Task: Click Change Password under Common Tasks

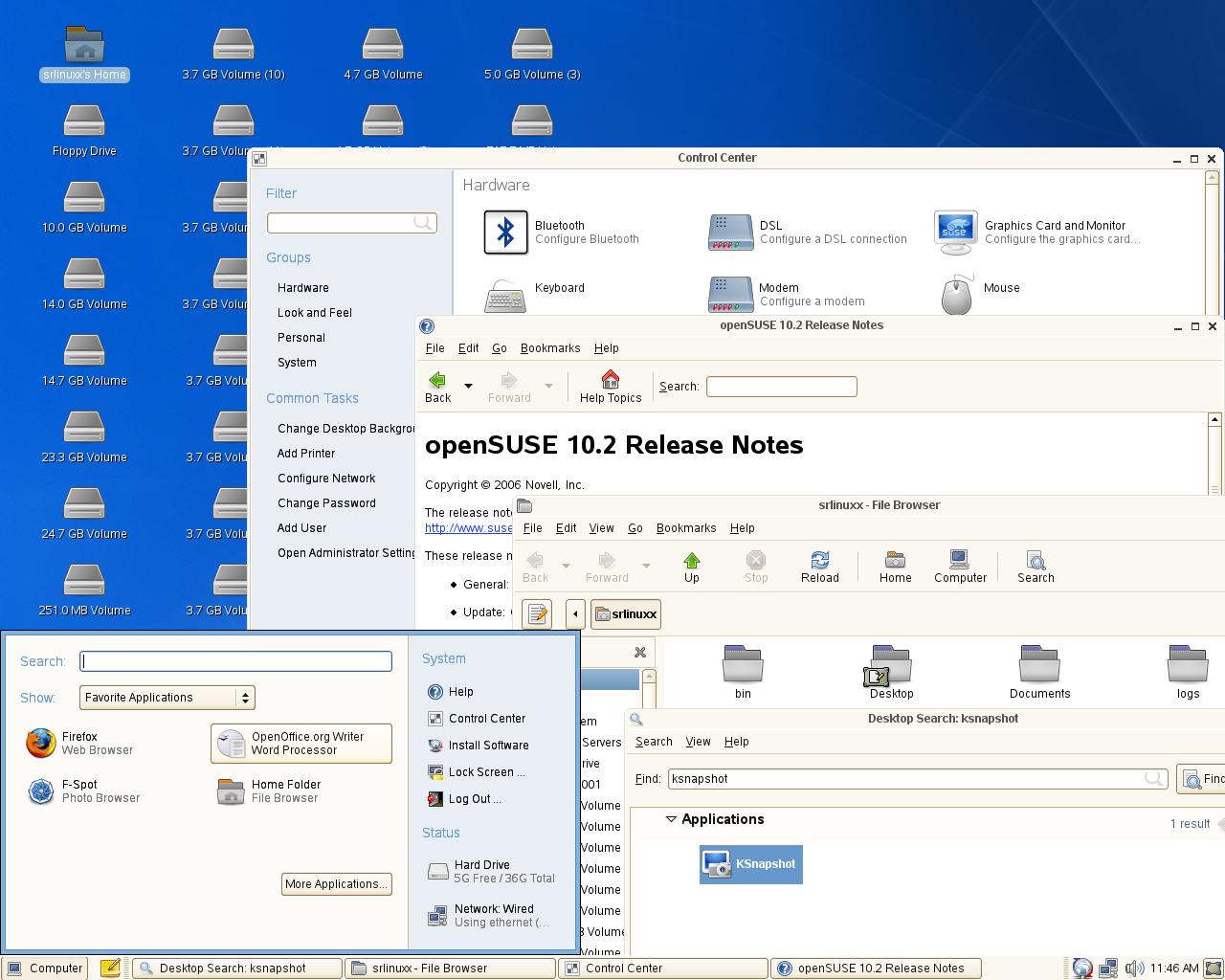Action: point(326,503)
